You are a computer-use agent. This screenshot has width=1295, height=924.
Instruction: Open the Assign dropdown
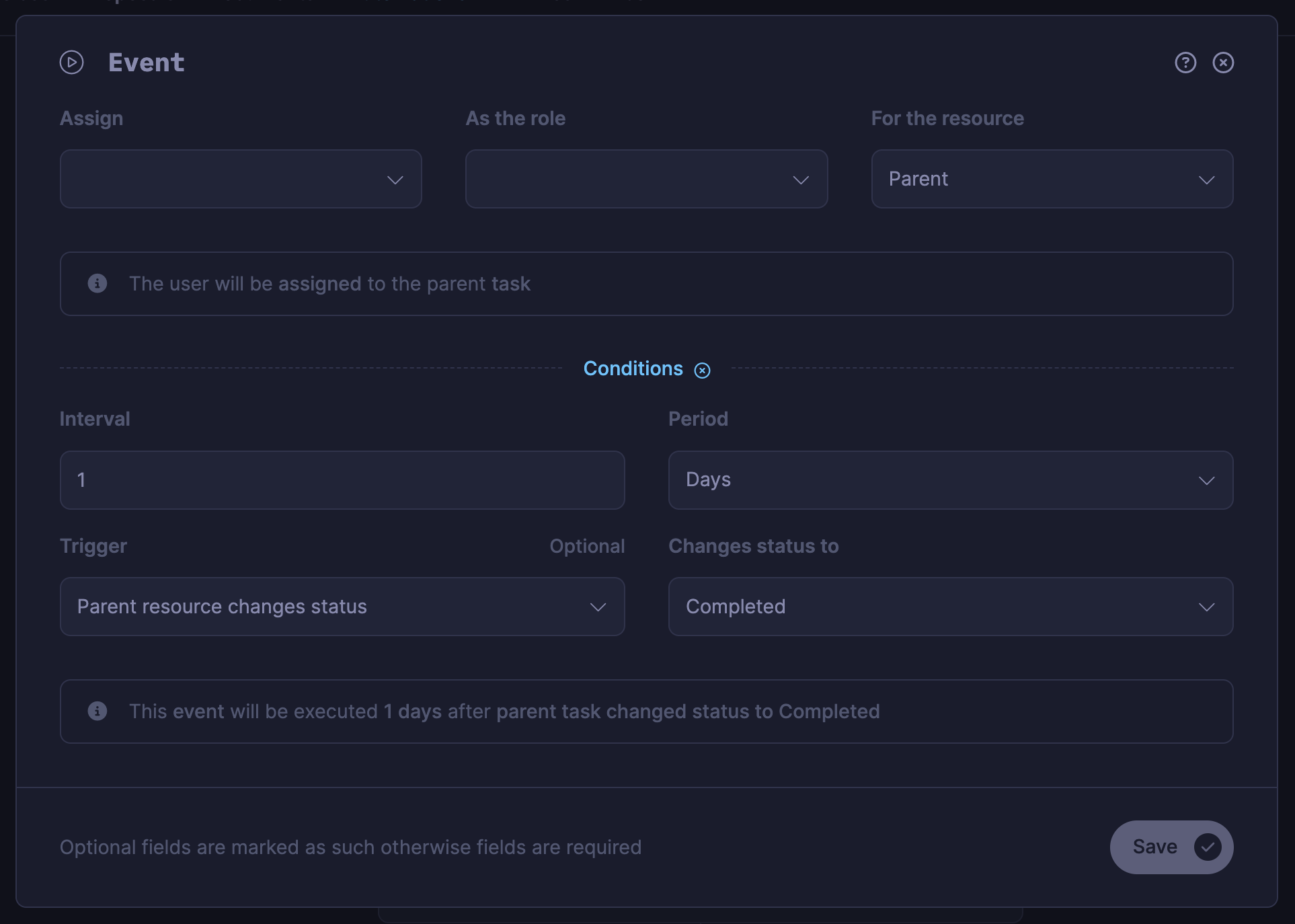[240, 179]
